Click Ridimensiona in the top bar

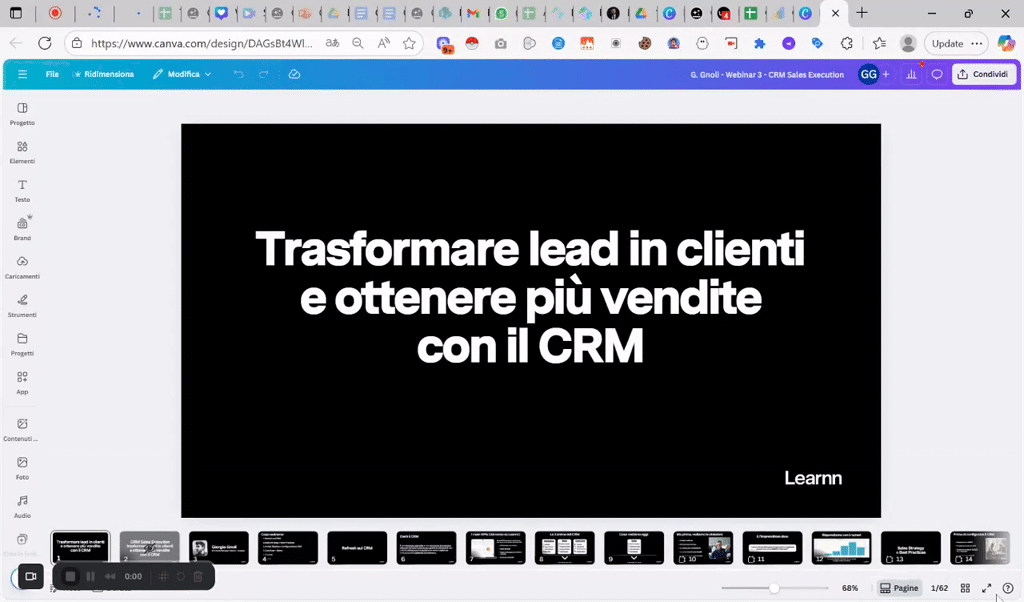coord(103,74)
